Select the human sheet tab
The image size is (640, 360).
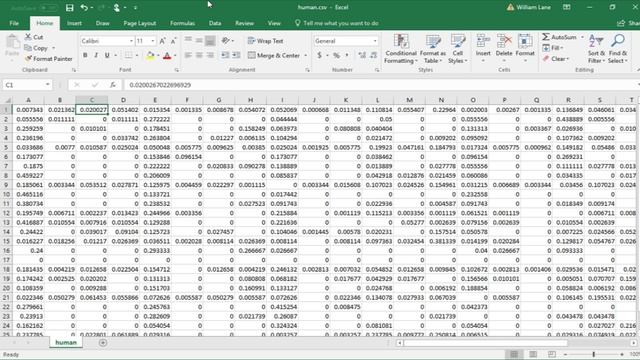pos(66,342)
